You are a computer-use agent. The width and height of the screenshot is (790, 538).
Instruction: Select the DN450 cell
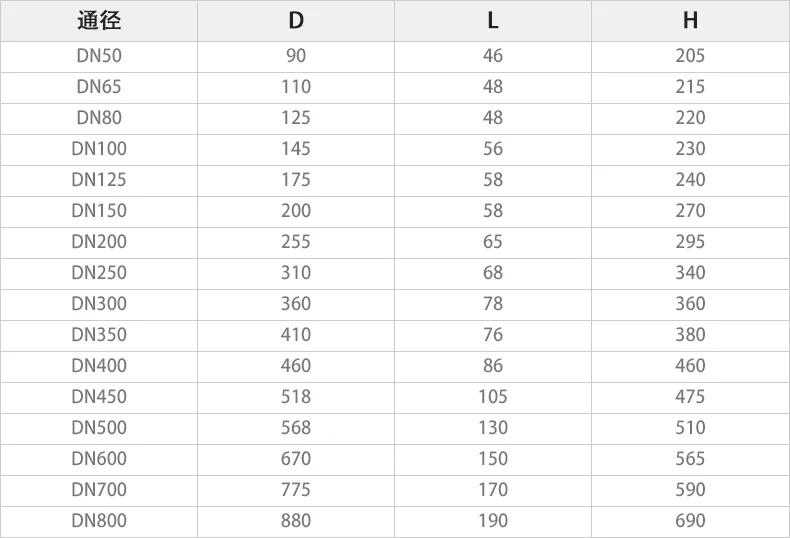click(x=99, y=397)
